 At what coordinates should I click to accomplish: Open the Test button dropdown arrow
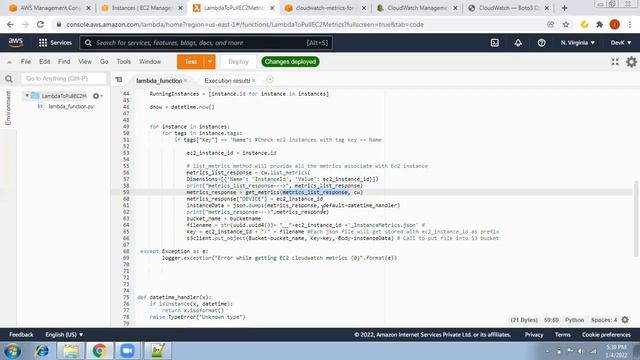pos(210,62)
